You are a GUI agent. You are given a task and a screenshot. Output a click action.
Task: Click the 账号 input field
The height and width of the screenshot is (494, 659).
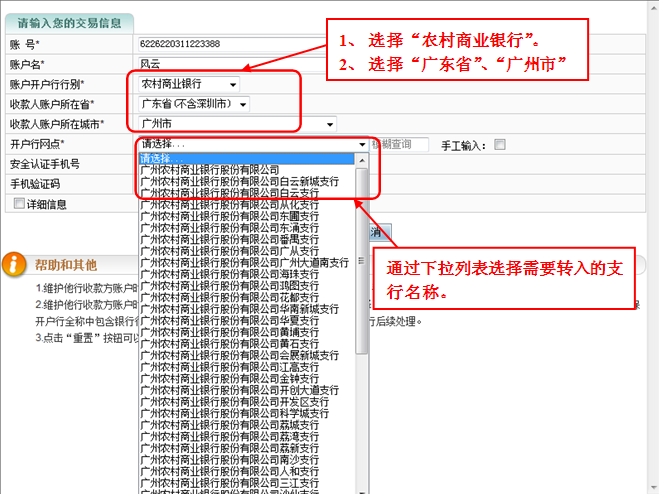click(x=232, y=44)
